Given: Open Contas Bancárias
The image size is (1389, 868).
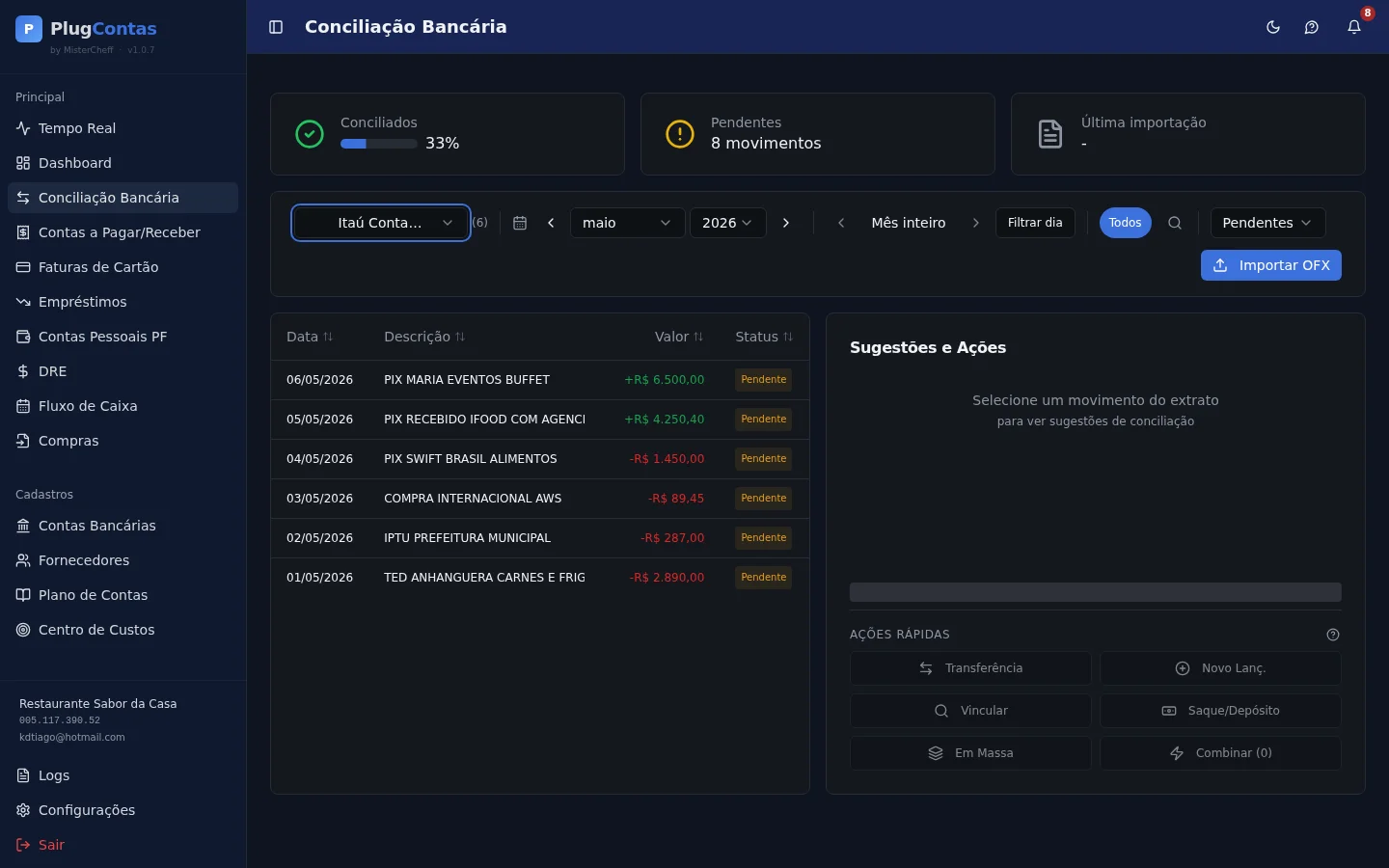Looking at the screenshot, I should pyautogui.click(x=123, y=526).
